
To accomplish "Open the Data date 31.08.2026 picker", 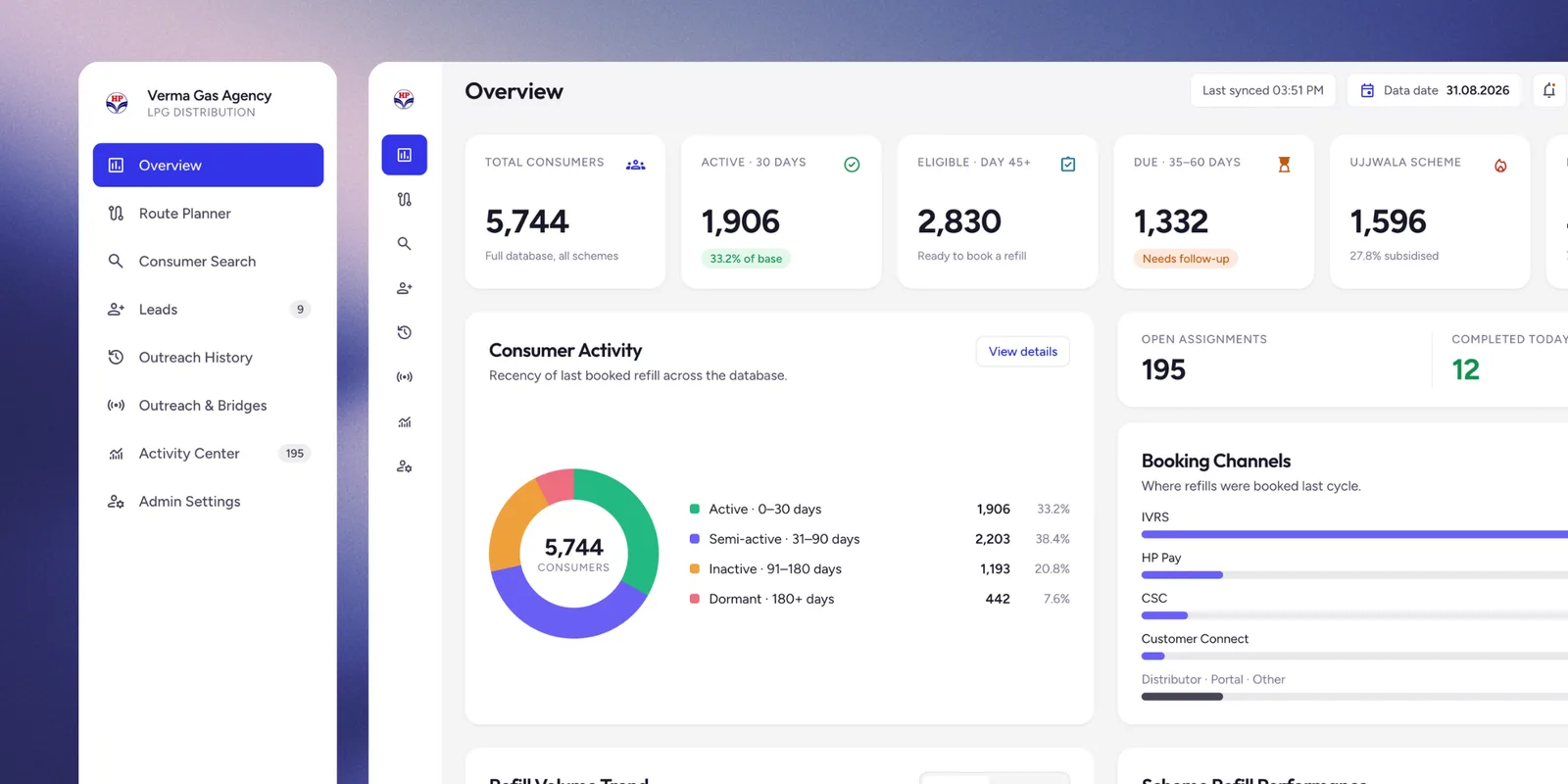I will [1434, 90].
